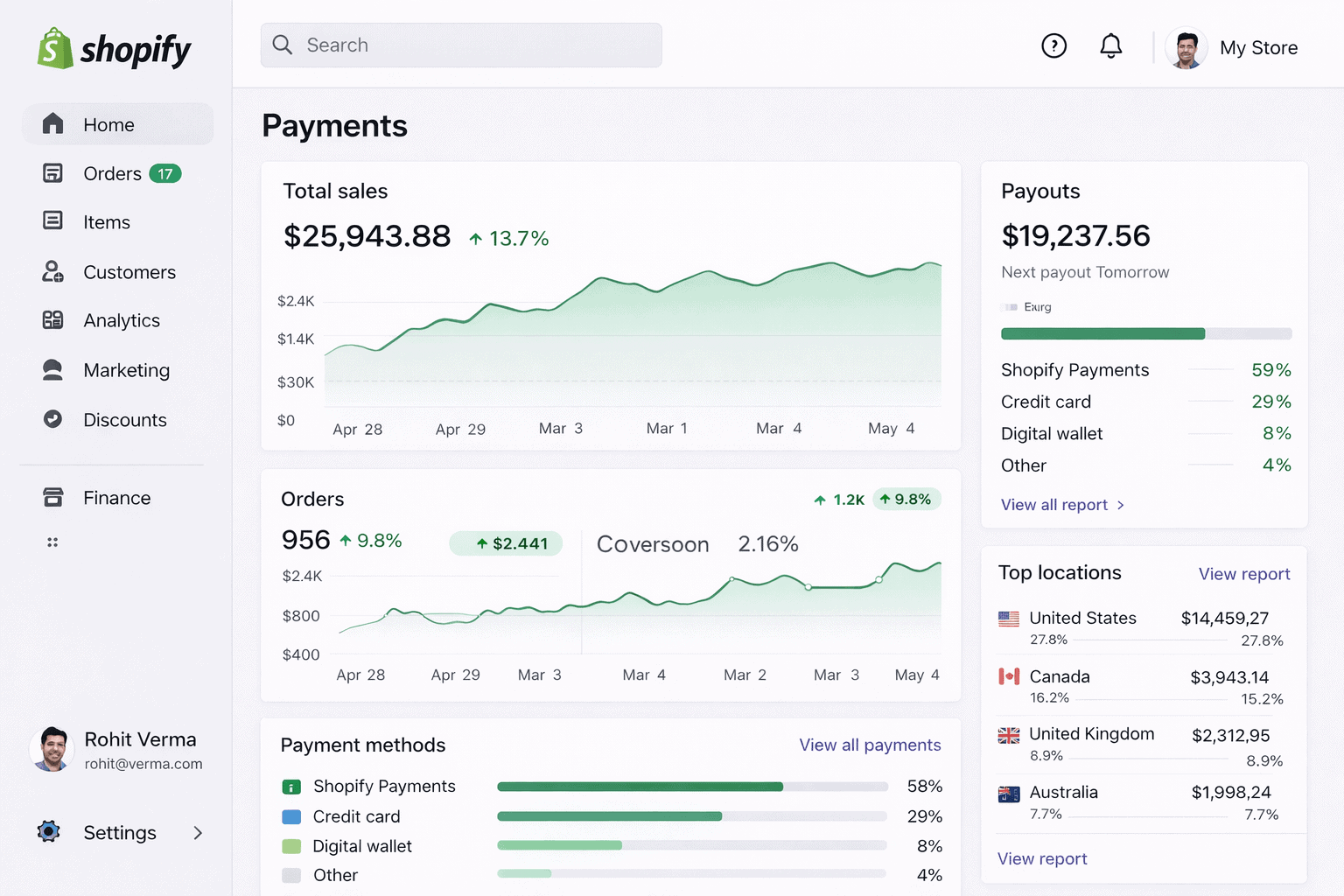Image resolution: width=1344 pixels, height=896 pixels.
Task: Open Analytics from the sidebar
Action: point(52,320)
